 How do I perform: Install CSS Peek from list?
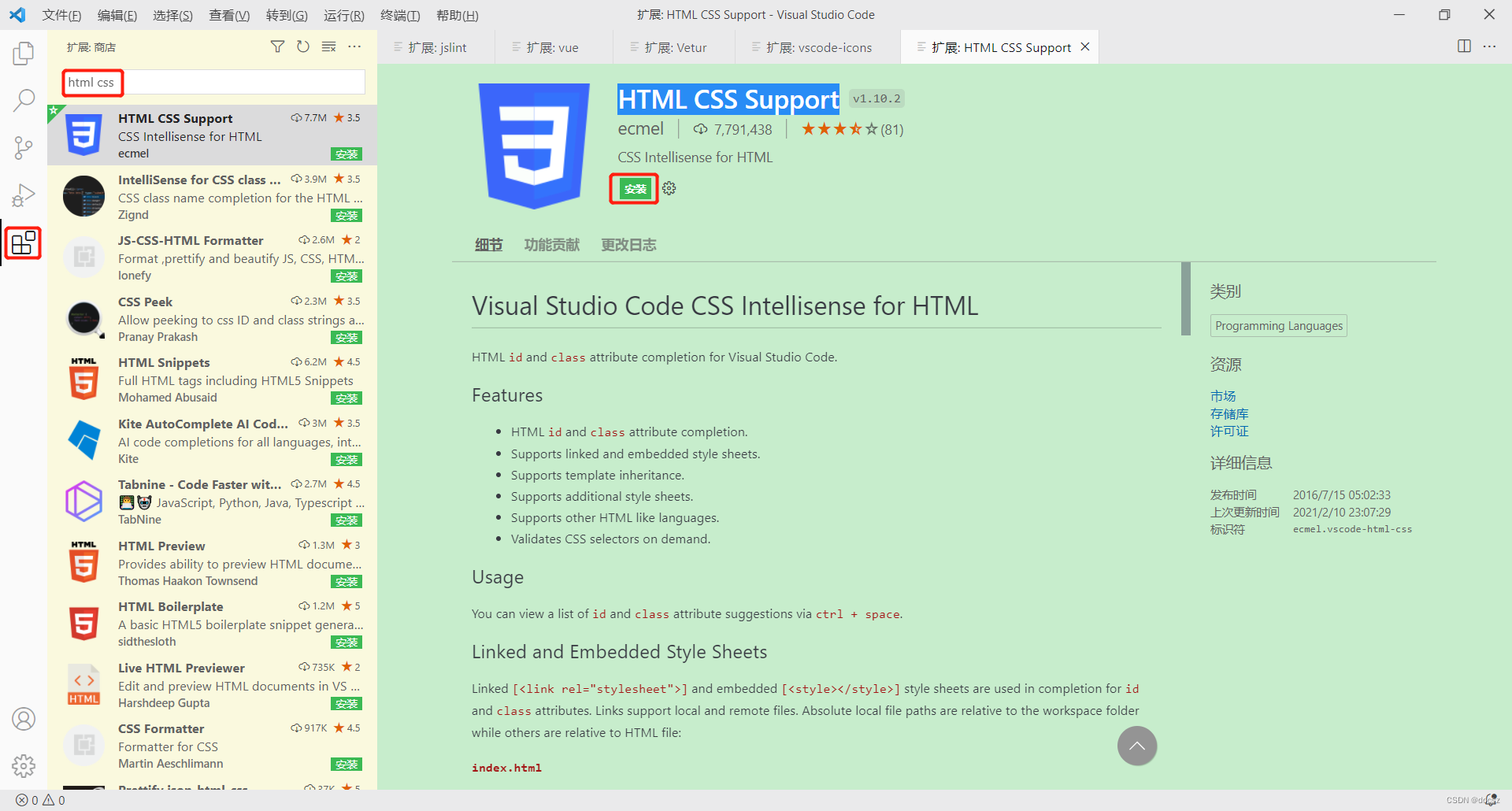(346, 338)
